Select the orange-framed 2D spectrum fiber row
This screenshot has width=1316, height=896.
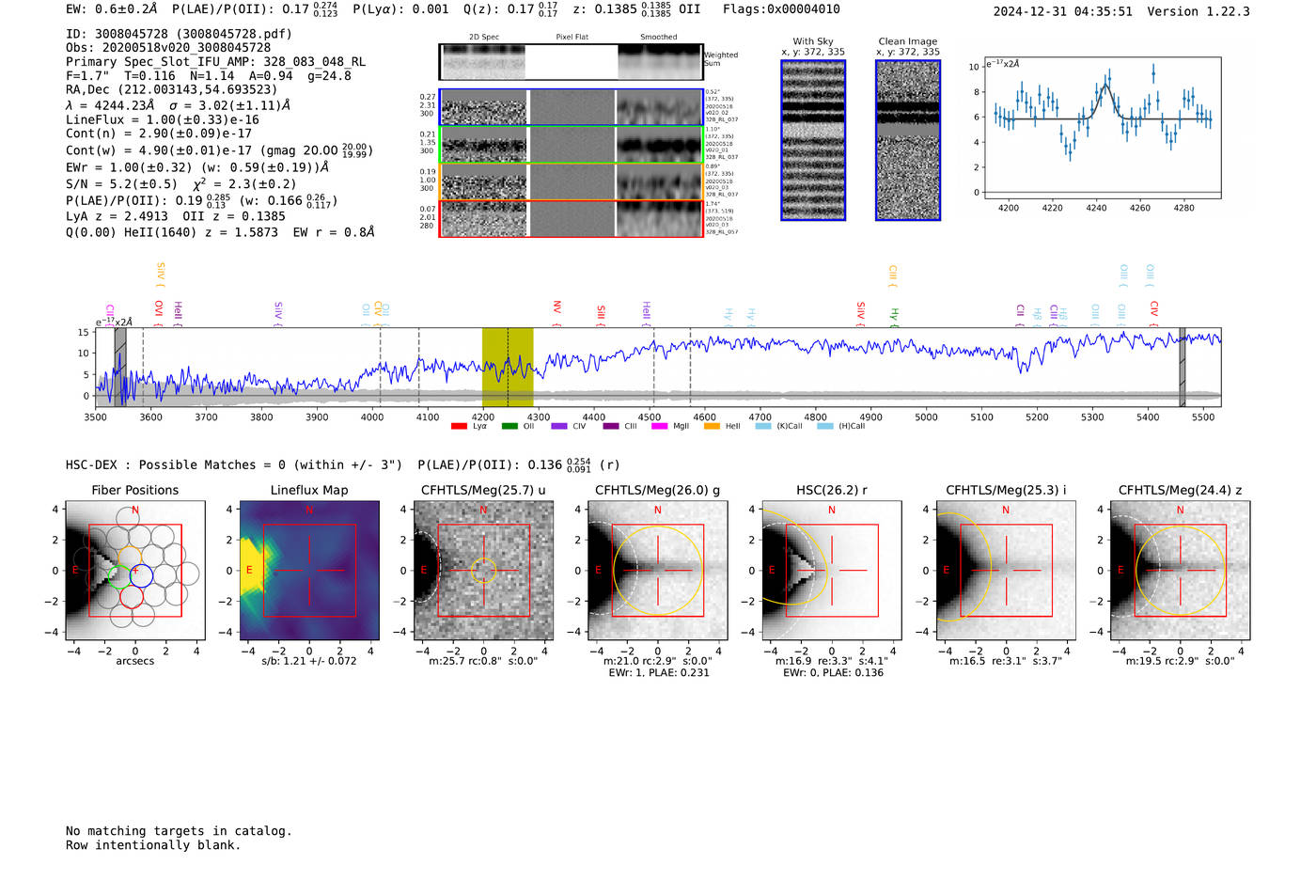pyautogui.click(x=572, y=181)
